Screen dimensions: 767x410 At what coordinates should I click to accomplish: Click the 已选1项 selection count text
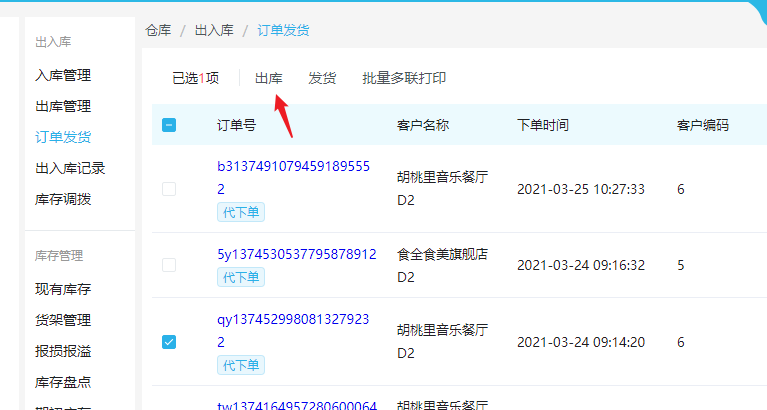[x=196, y=78]
